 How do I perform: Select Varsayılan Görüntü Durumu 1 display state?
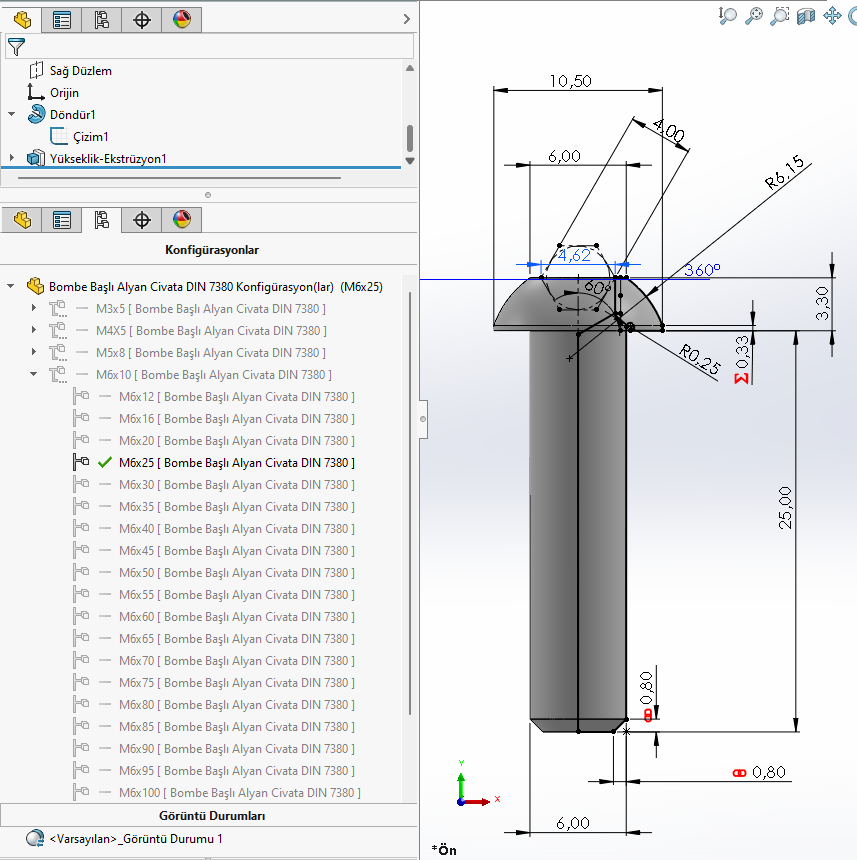136,839
